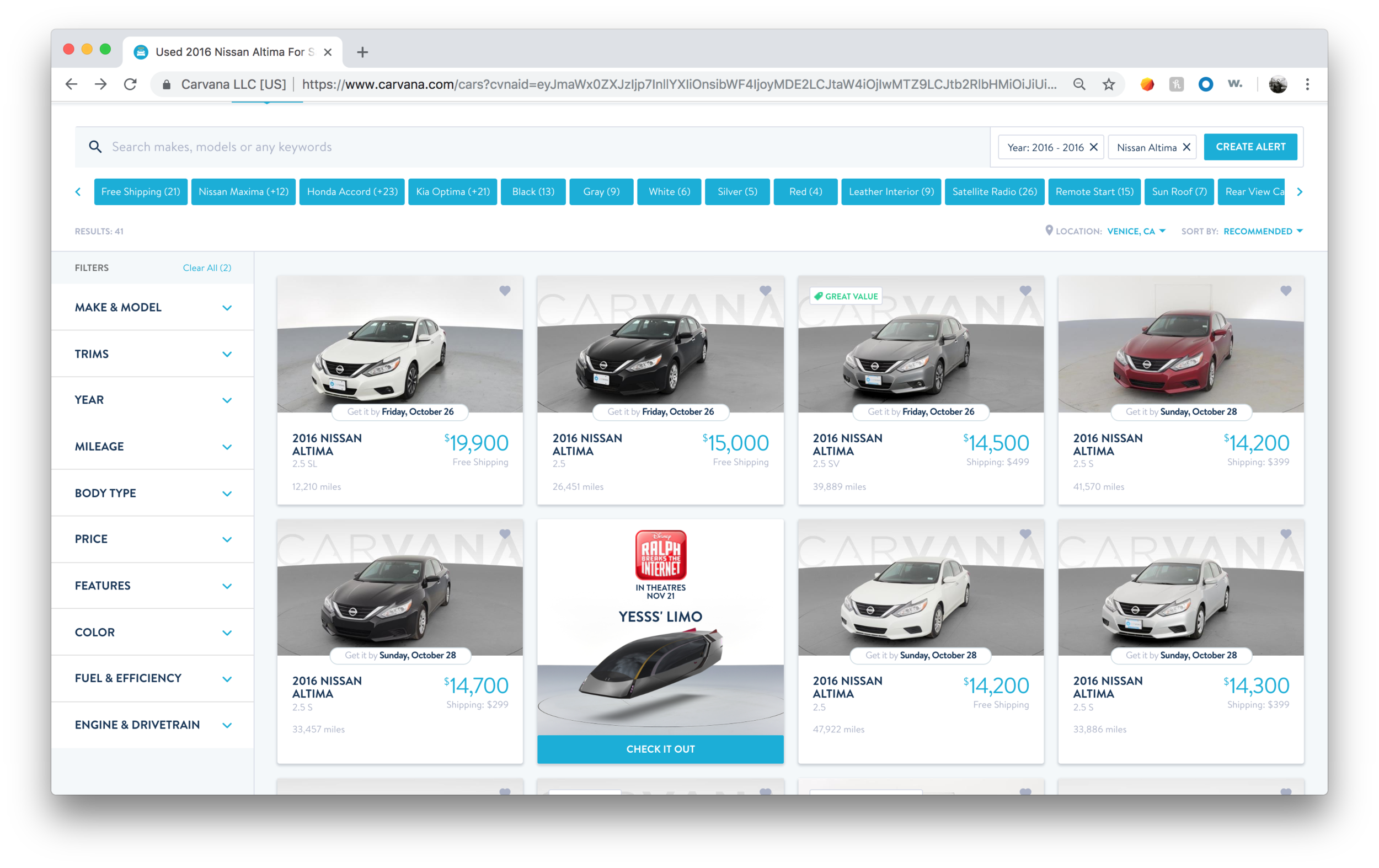Select the Leather Interior (9) chip

pyautogui.click(x=891, y=192)
